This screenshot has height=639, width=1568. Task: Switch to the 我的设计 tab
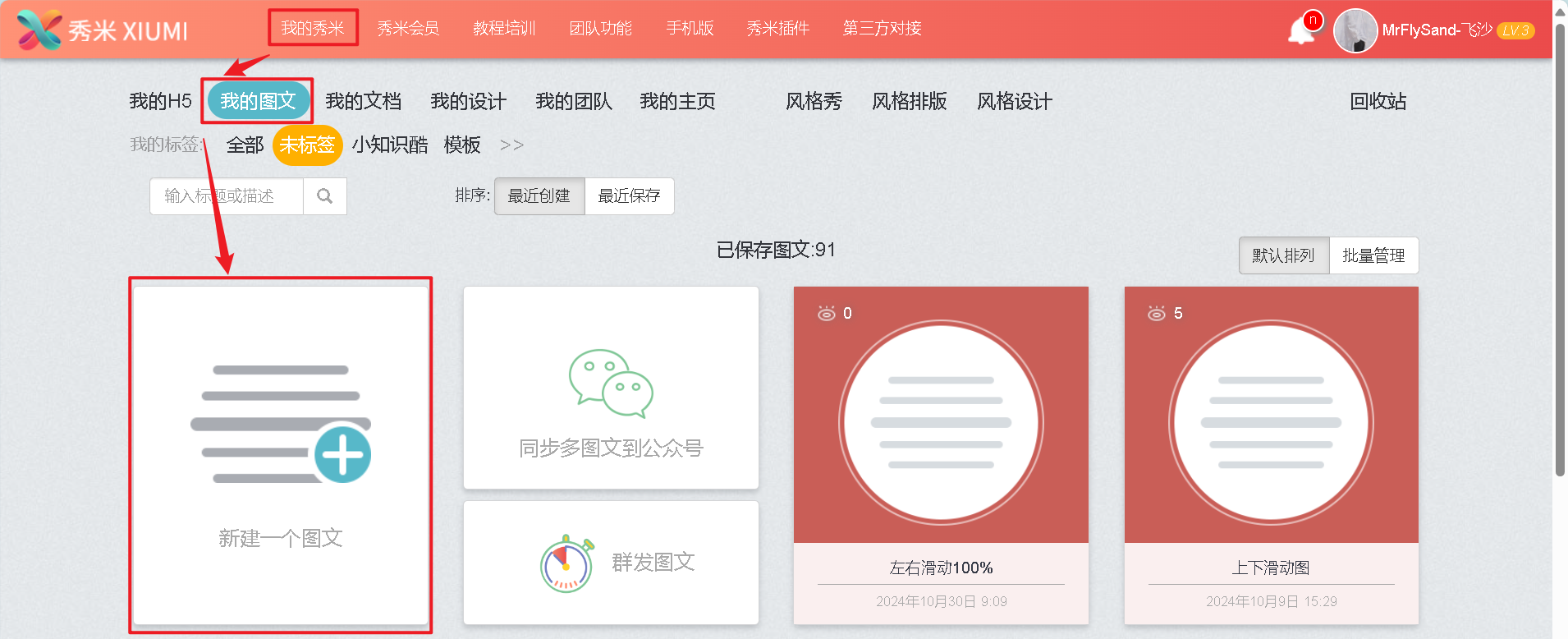click(x=469, y=101)
